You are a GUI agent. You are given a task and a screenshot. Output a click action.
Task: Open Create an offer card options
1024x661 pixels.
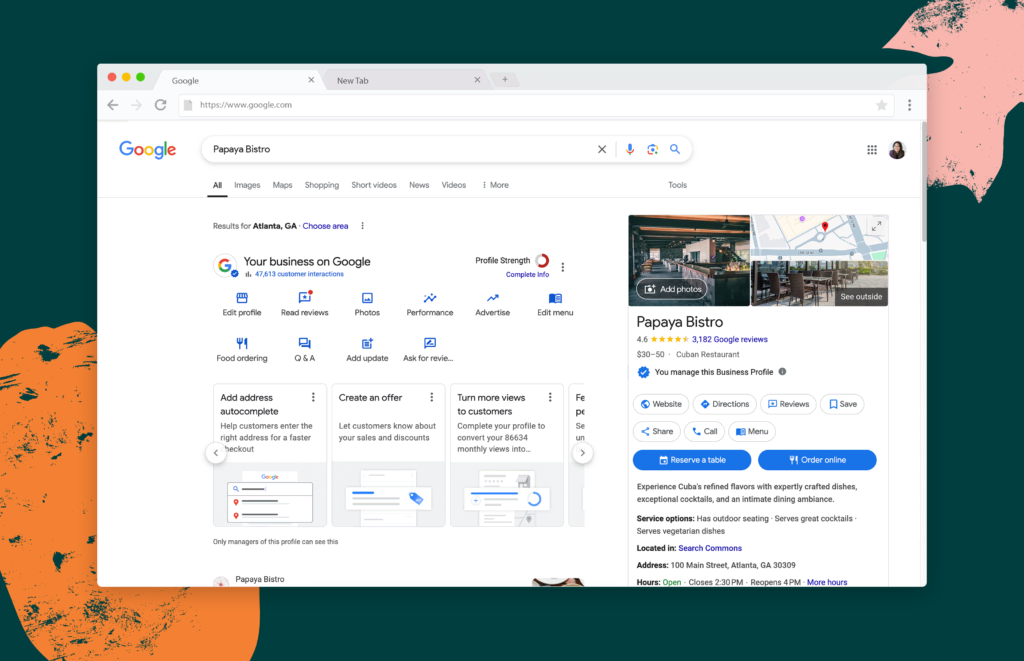[x=432, y=397]
